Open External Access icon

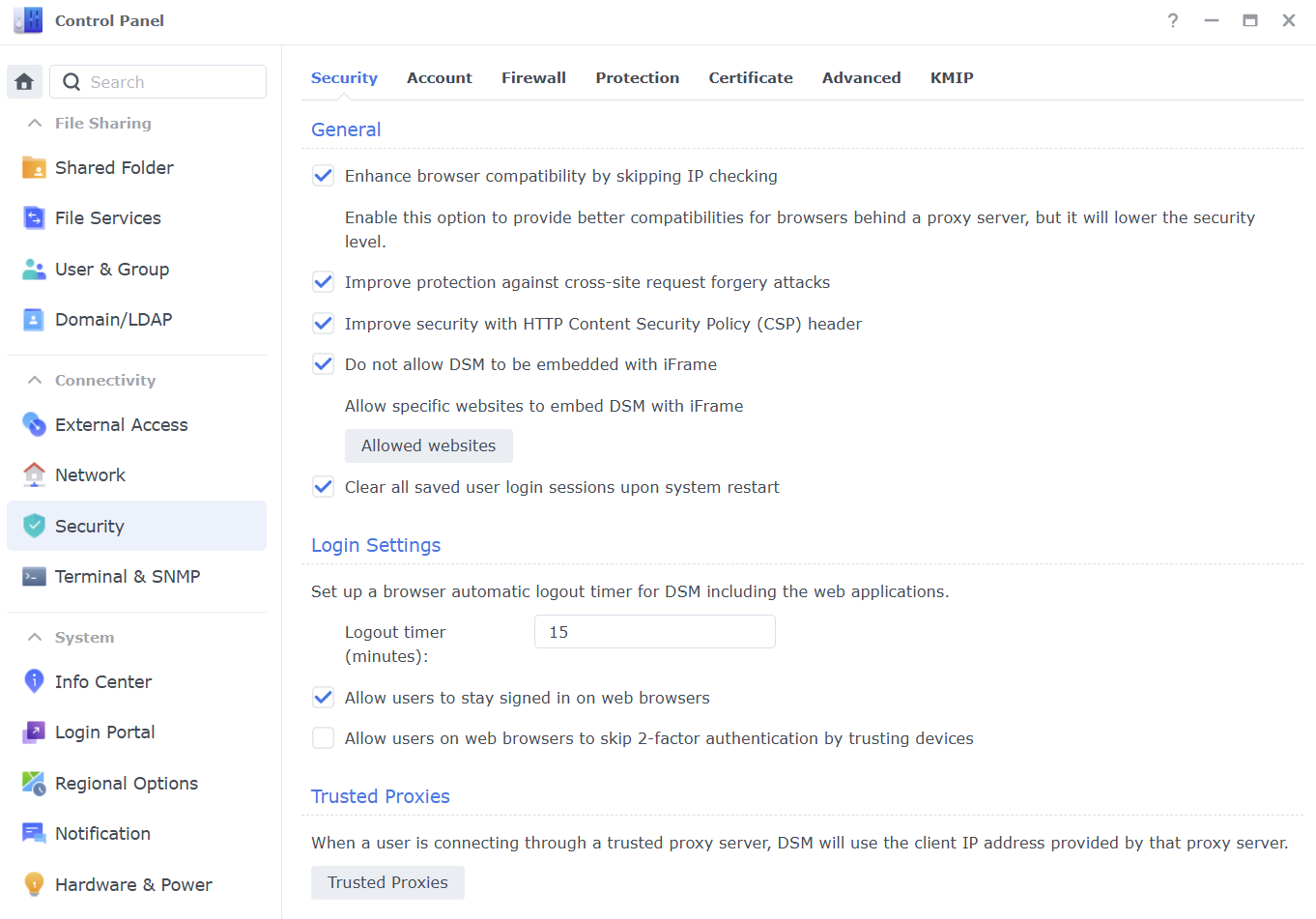pyautogui.click(x=34, y=424)
